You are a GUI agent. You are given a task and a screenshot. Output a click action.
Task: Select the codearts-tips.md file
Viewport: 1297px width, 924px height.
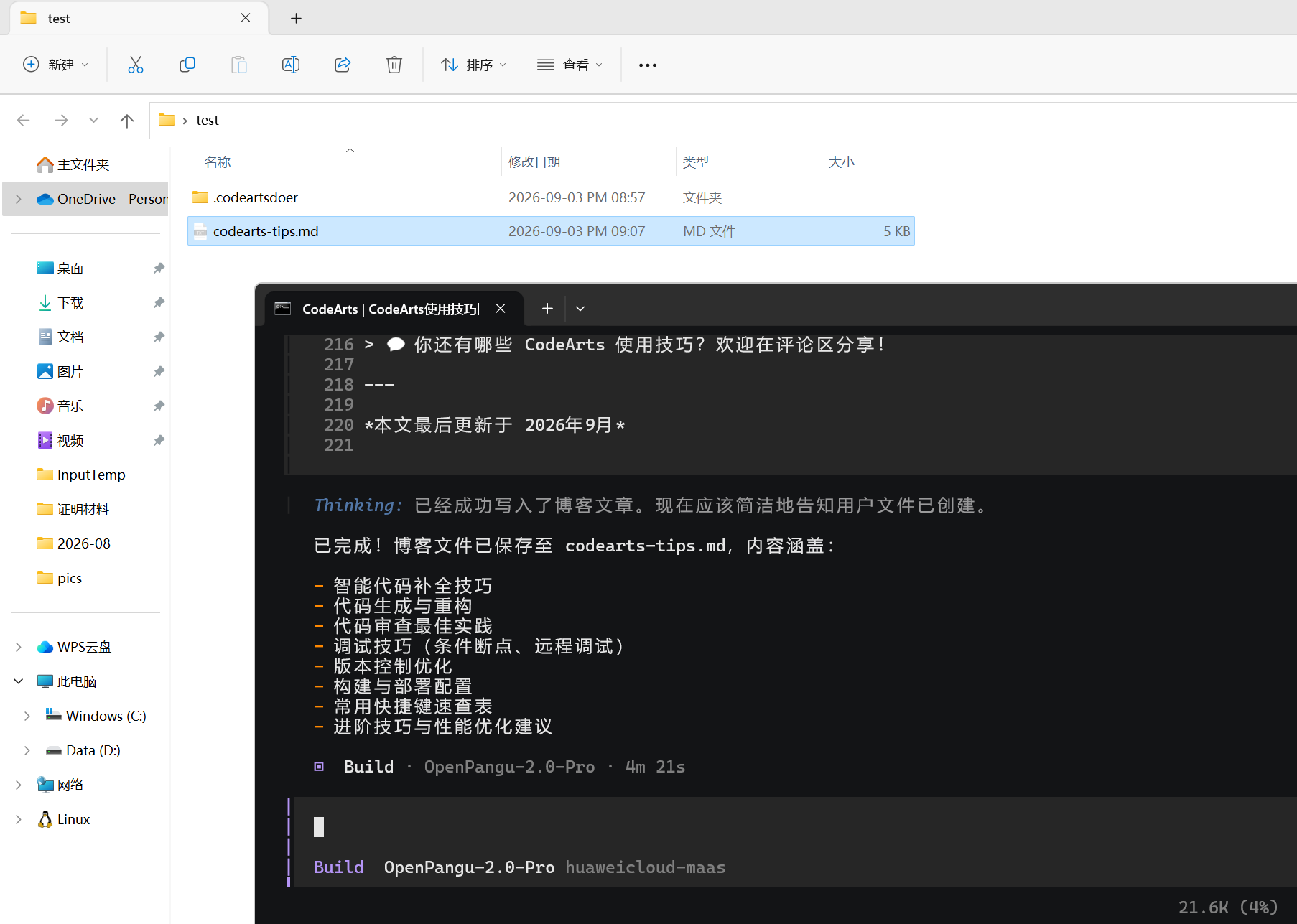(551, 231)
